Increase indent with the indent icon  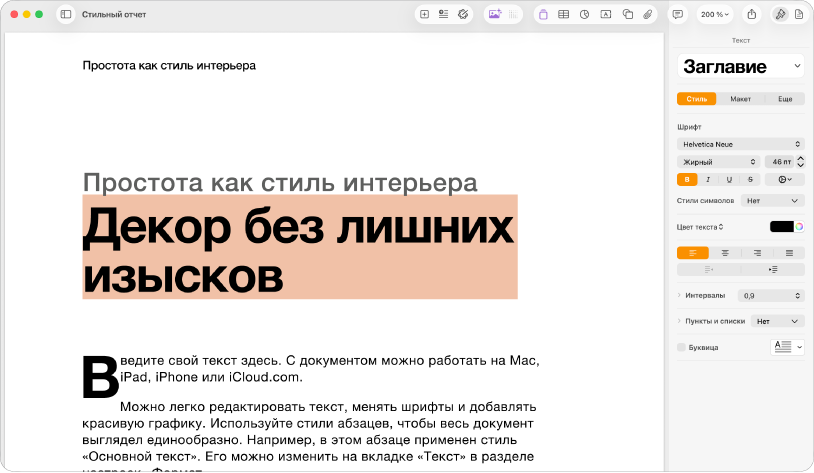coord(773,269)
